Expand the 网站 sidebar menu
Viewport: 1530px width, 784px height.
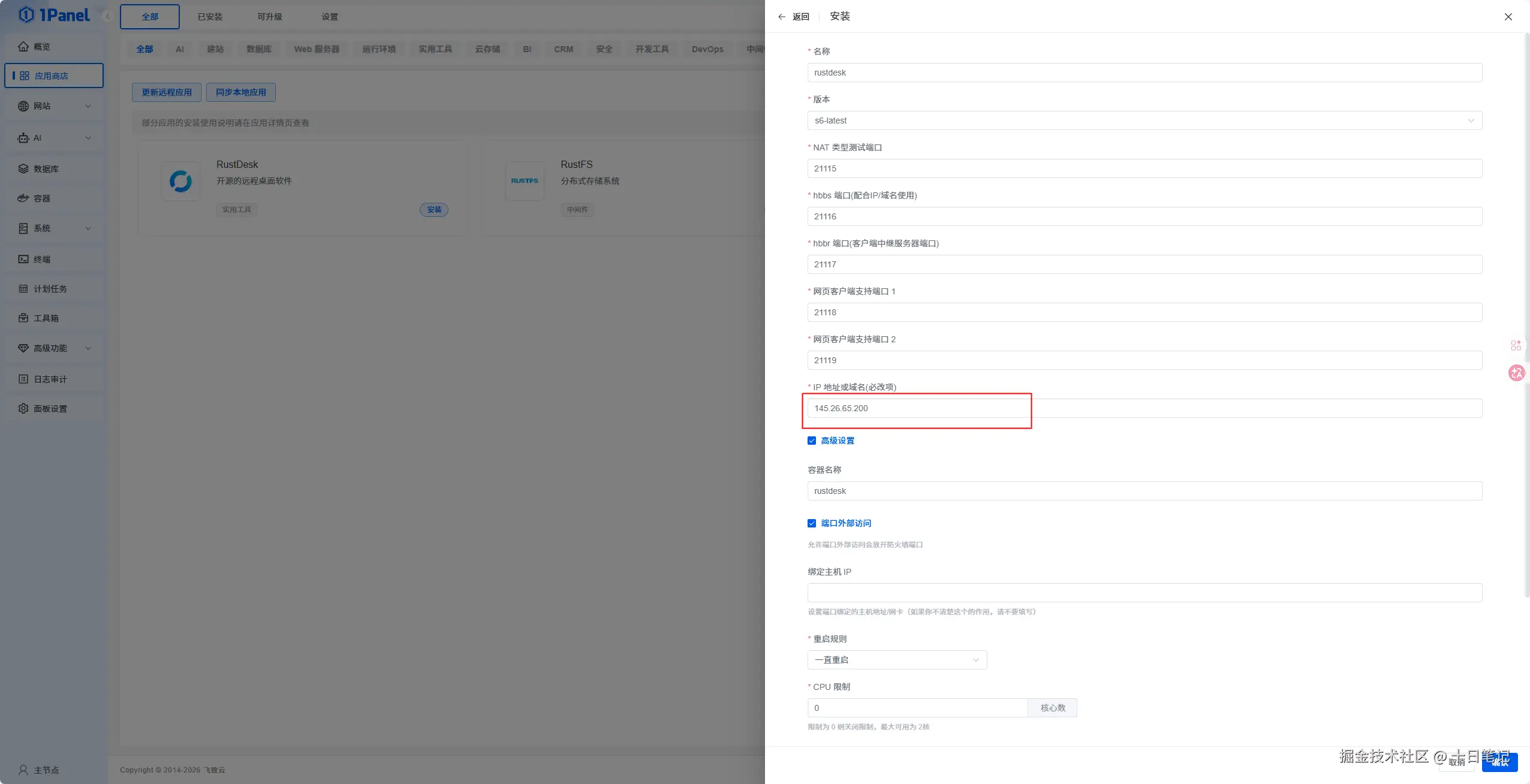click(x=54, y=106)
